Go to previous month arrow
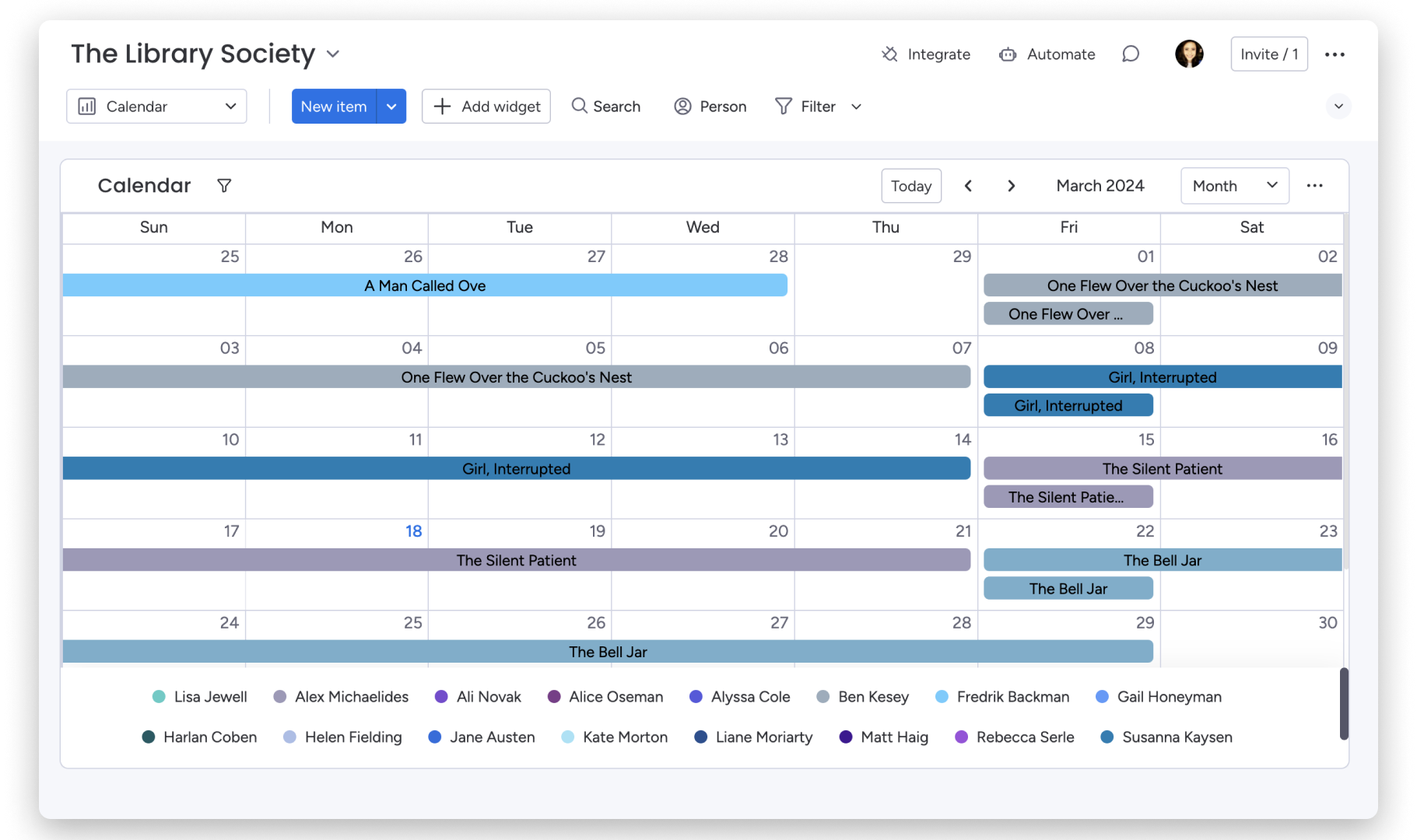The width and height of the screenshot is (1417, 840). click(968, 185)
